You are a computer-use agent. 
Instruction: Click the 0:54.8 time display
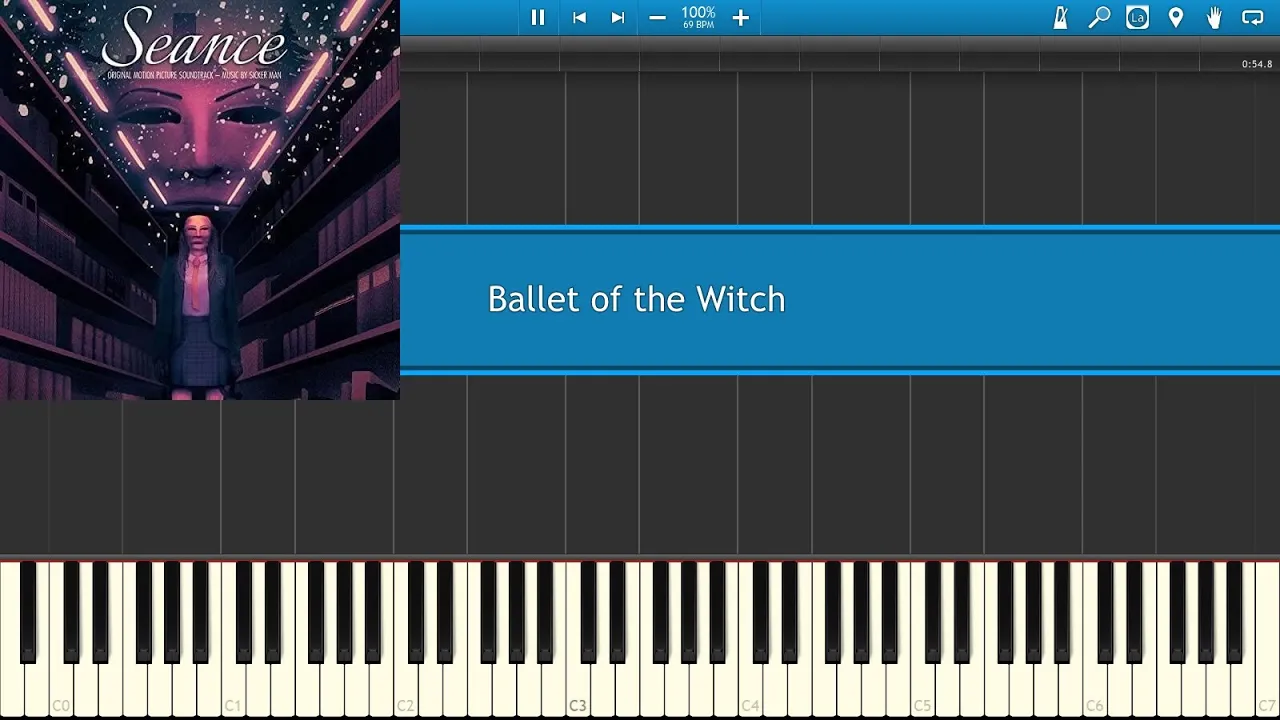tap(1257, 64)
